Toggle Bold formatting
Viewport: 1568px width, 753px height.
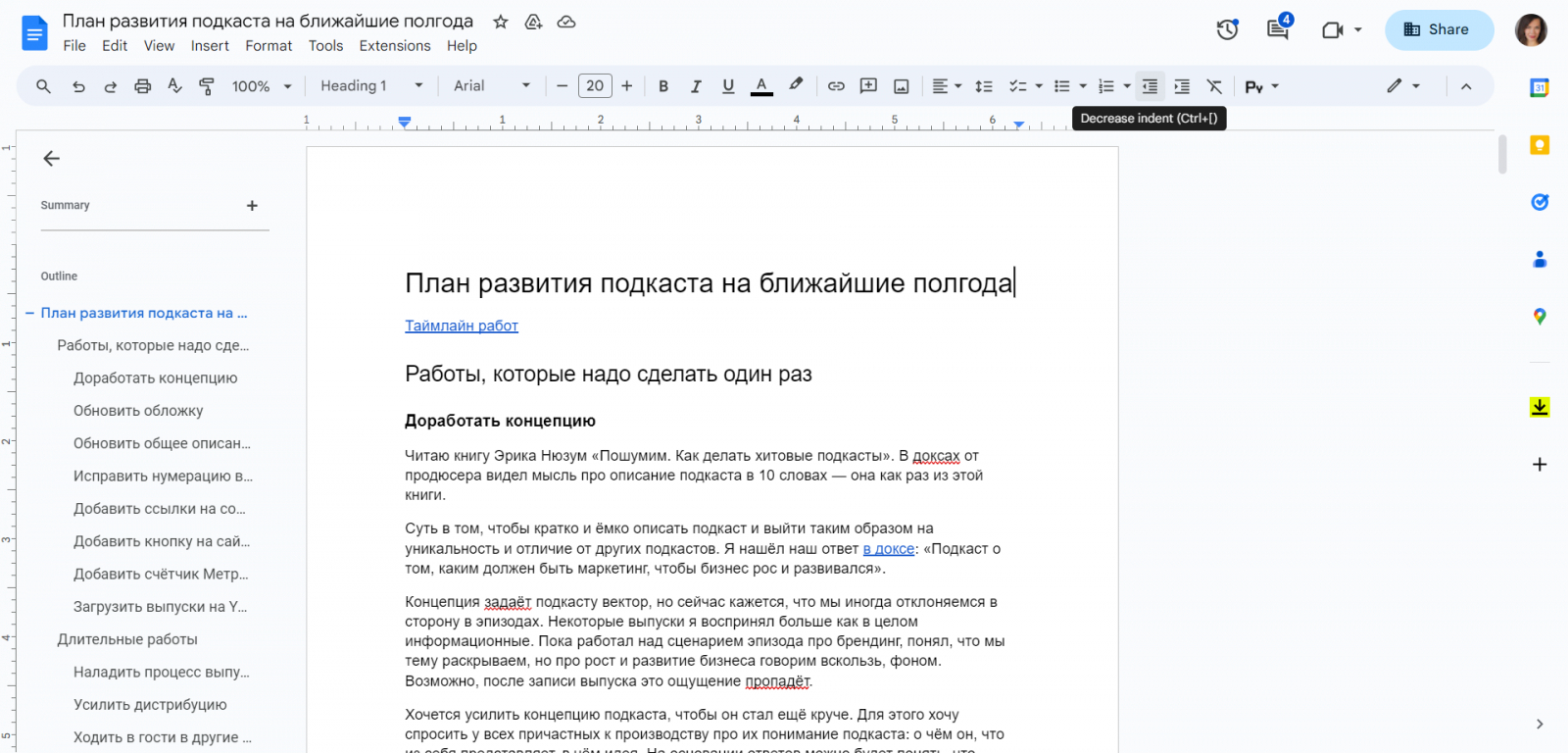663,86
